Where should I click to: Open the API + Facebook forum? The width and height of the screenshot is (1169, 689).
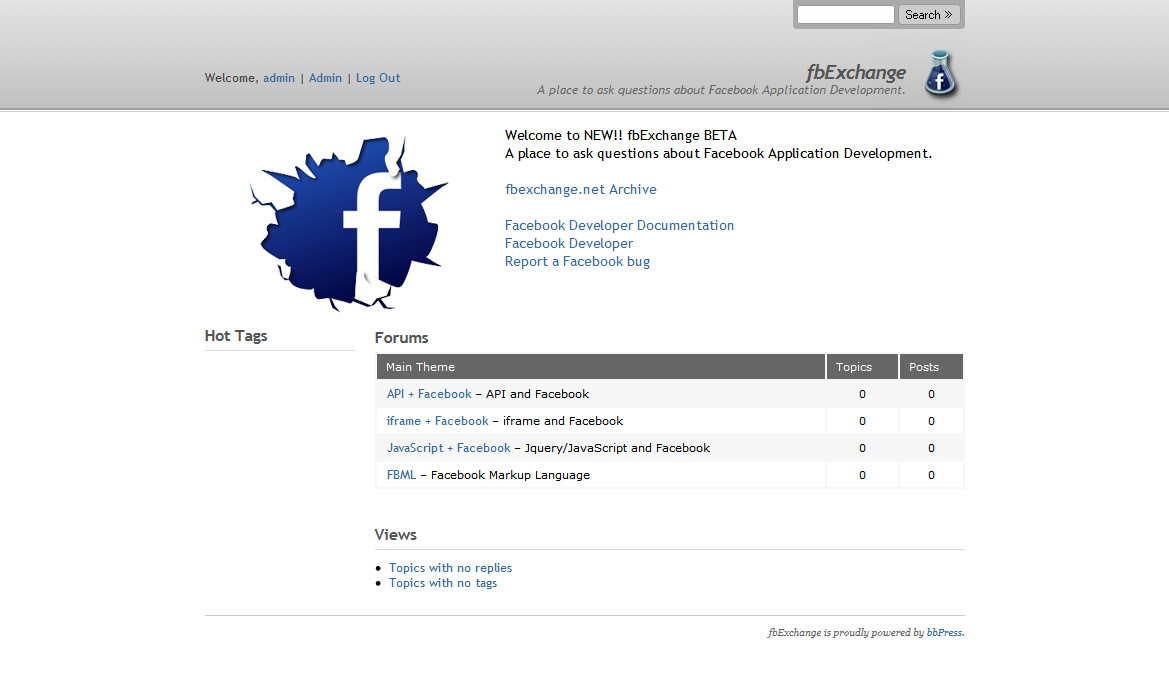(x=429, y=394)
